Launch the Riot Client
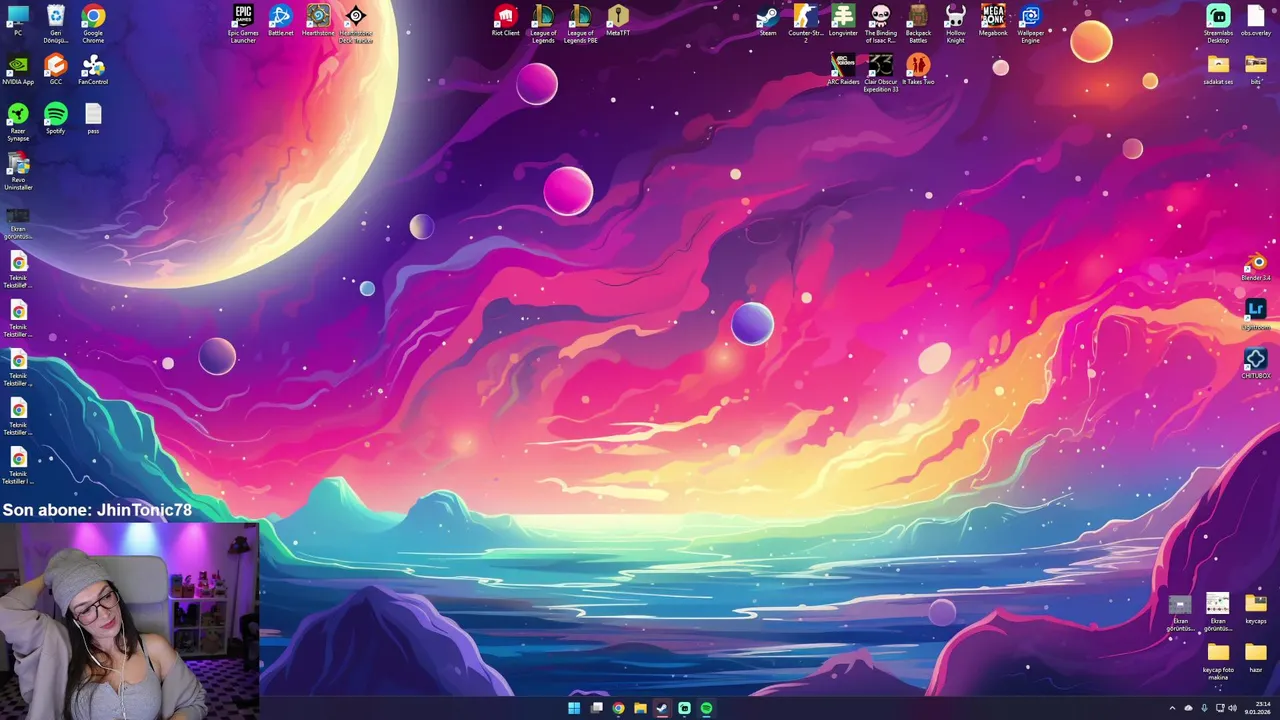Image resolution: width=1280 pixels, height=720 pixels. [x=506, y=20]
